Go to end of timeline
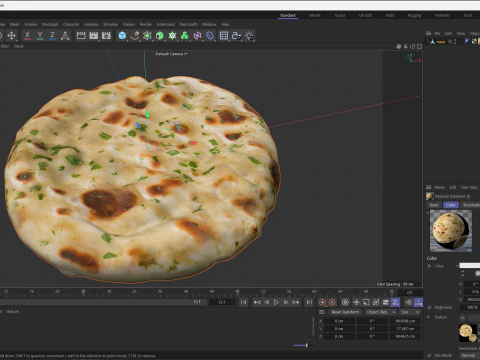This screenshot has height=360, width=480. (309, 302)
